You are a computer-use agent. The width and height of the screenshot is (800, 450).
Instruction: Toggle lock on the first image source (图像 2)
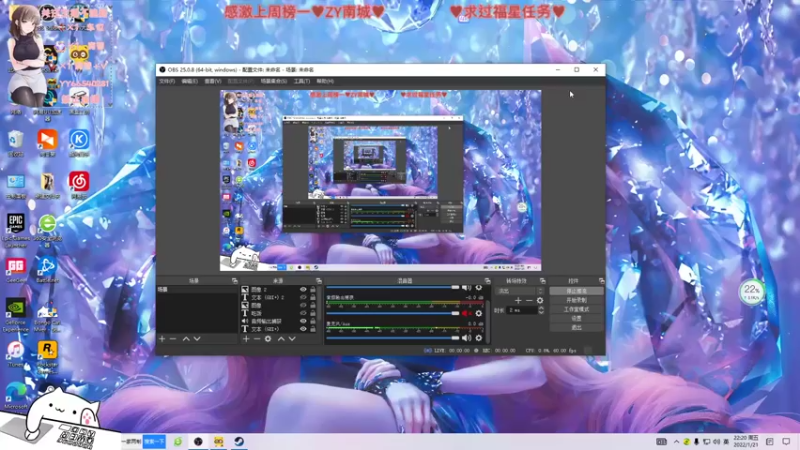pos(313,289)
